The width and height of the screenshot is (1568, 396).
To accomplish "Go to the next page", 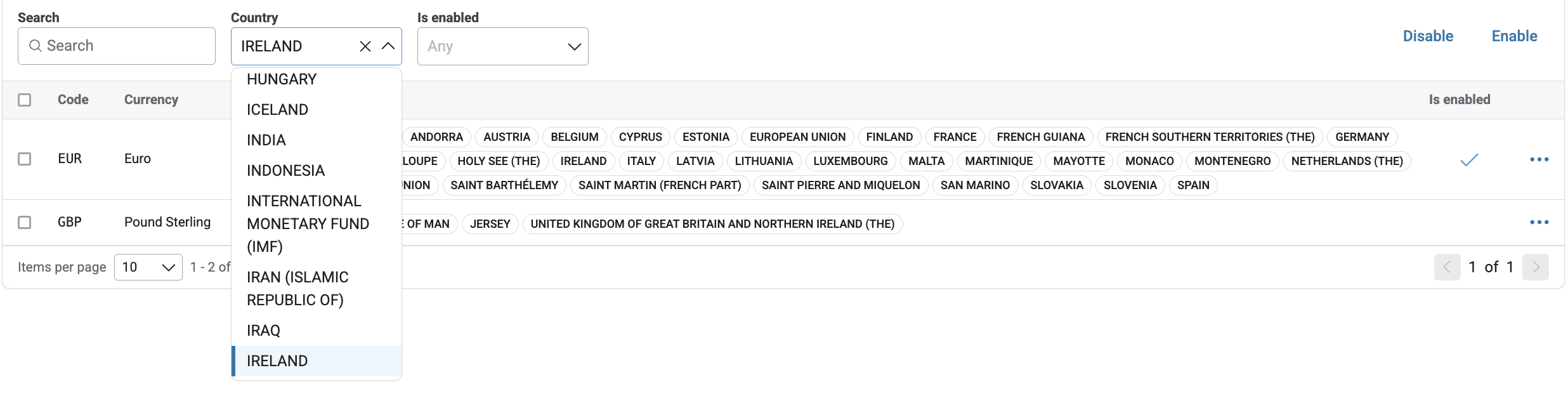I will (1536, 267).
